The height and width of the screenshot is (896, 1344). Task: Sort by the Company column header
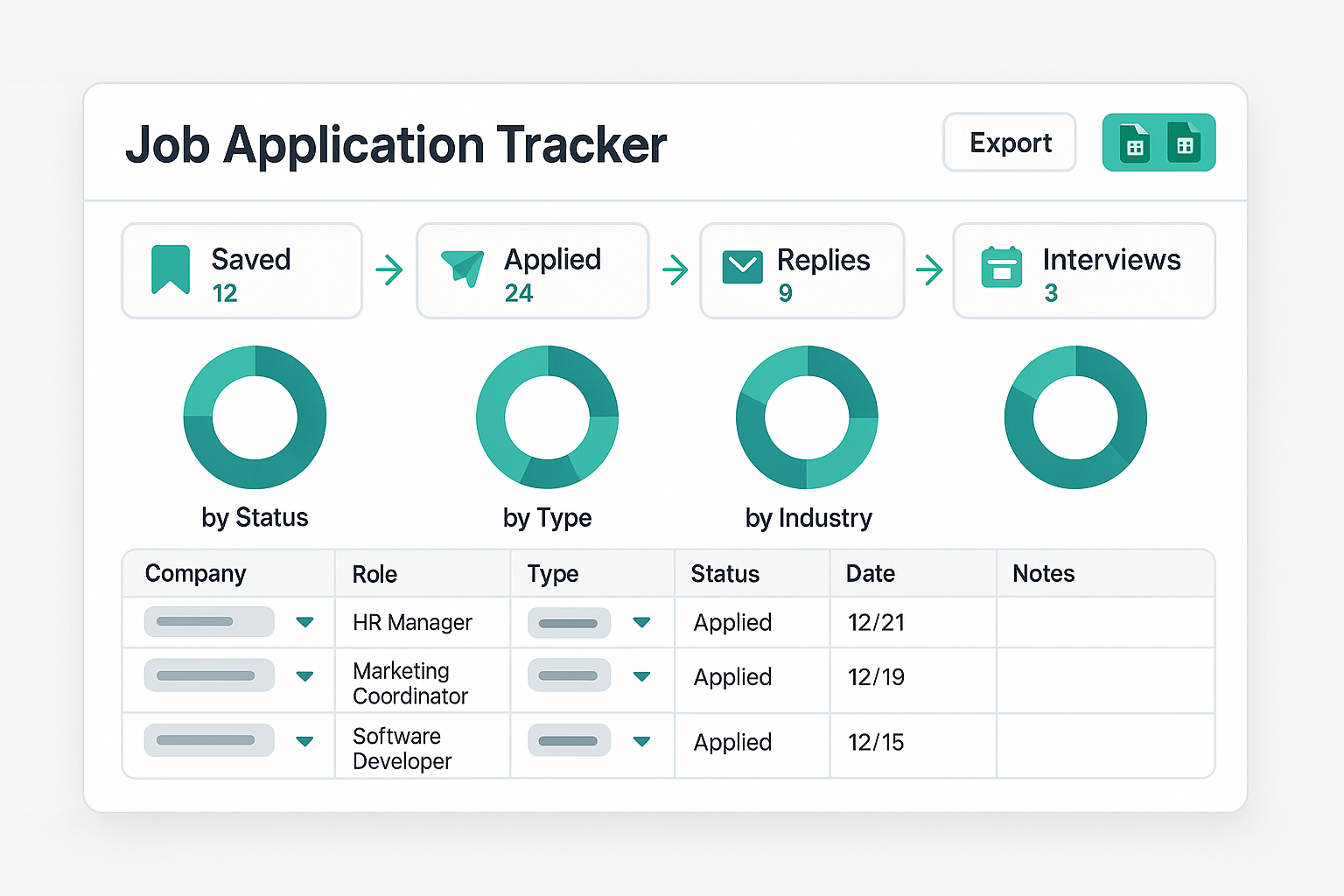tap(195, 574)
